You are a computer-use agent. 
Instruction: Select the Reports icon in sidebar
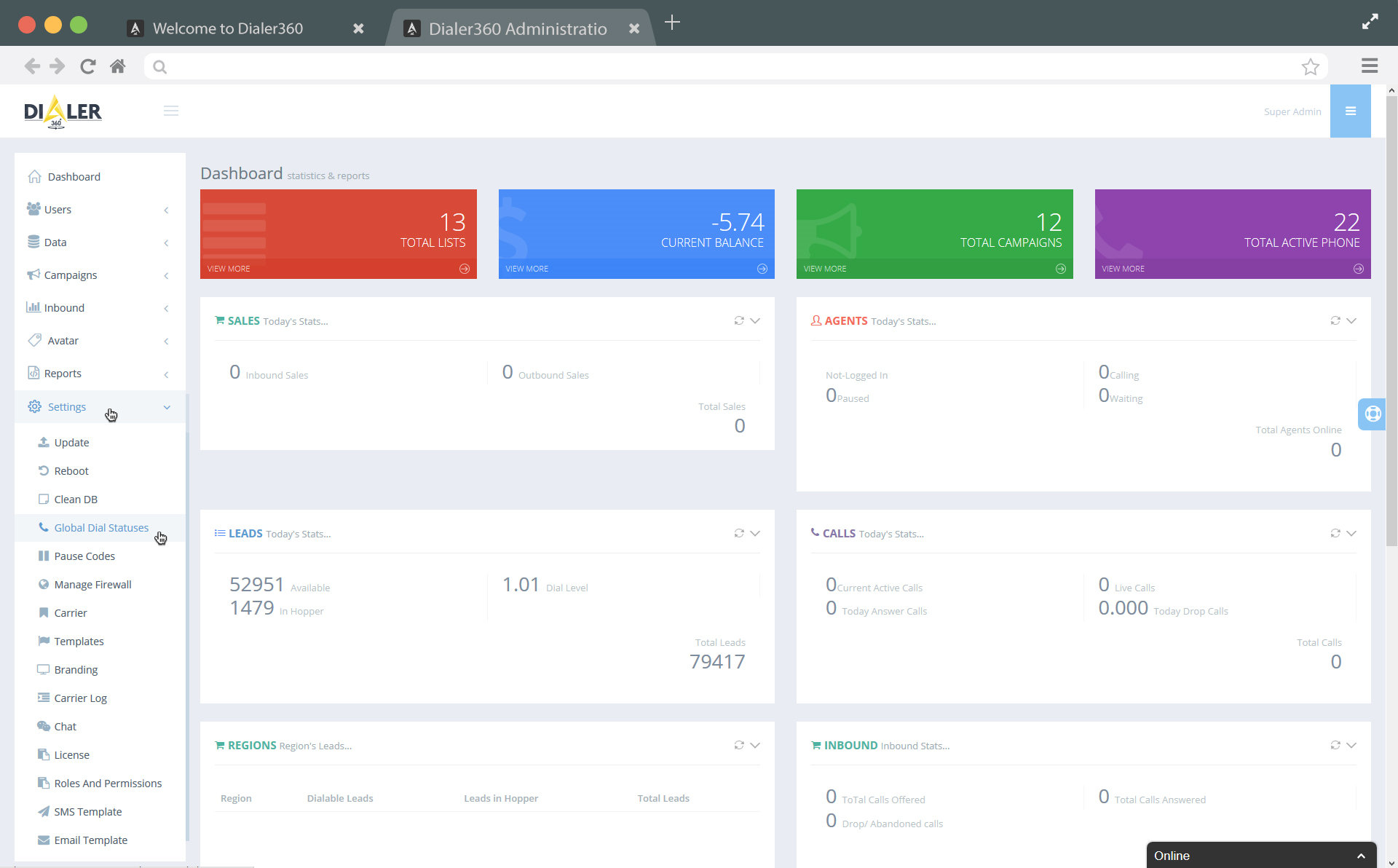[x=33, y=373]
